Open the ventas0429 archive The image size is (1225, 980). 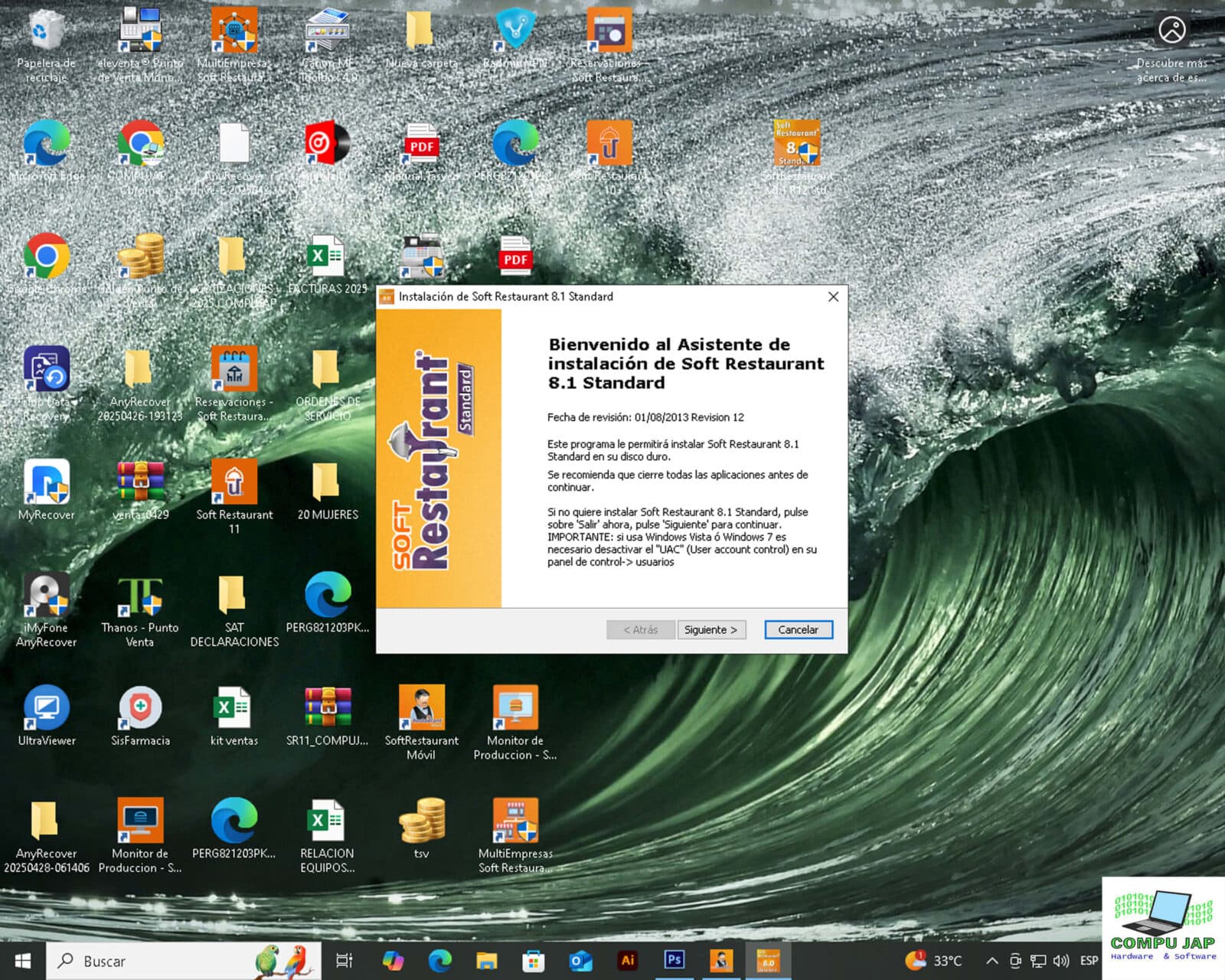click(x=140, y=483)
